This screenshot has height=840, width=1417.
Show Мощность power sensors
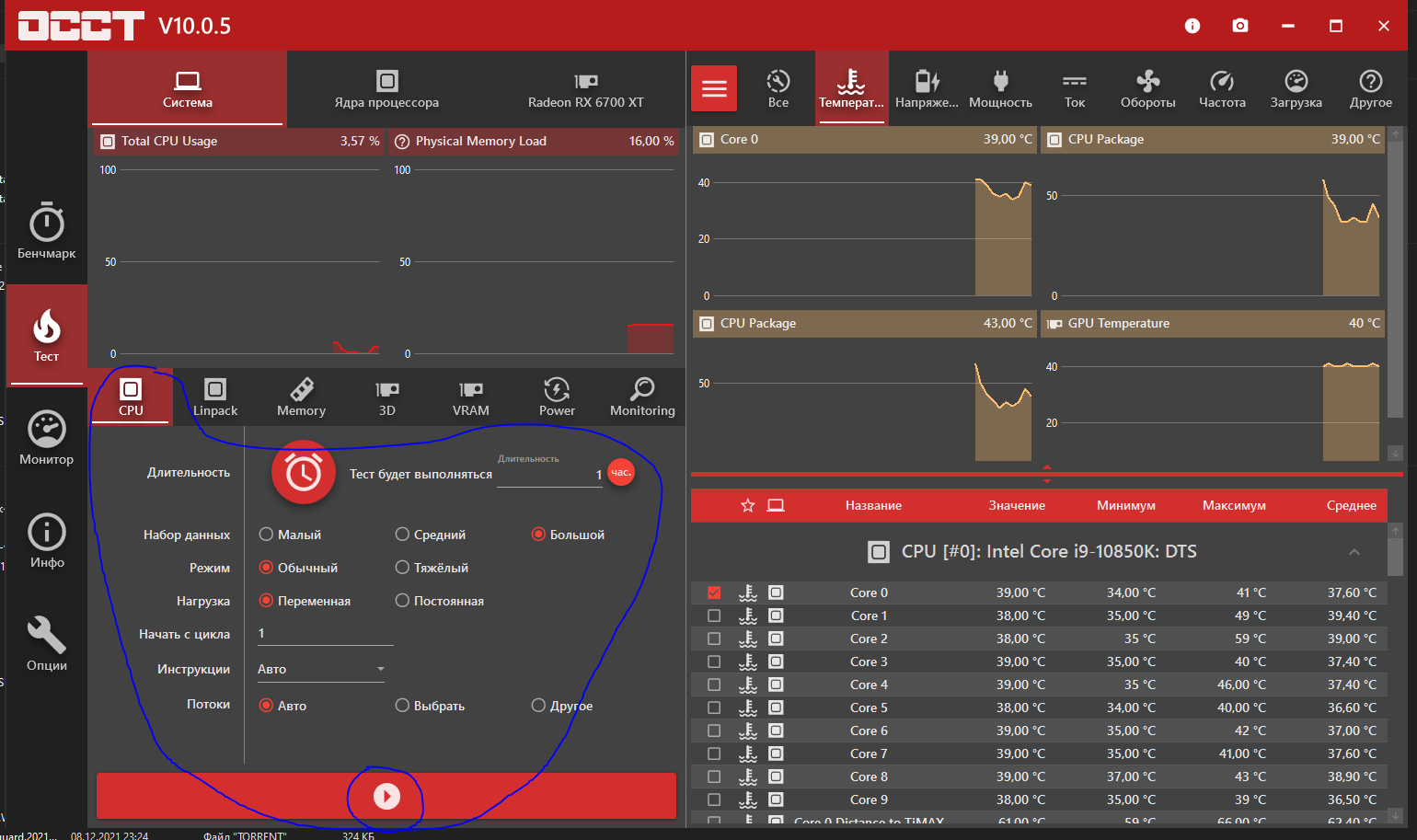pyautogui.click(x=1001, y=88)
